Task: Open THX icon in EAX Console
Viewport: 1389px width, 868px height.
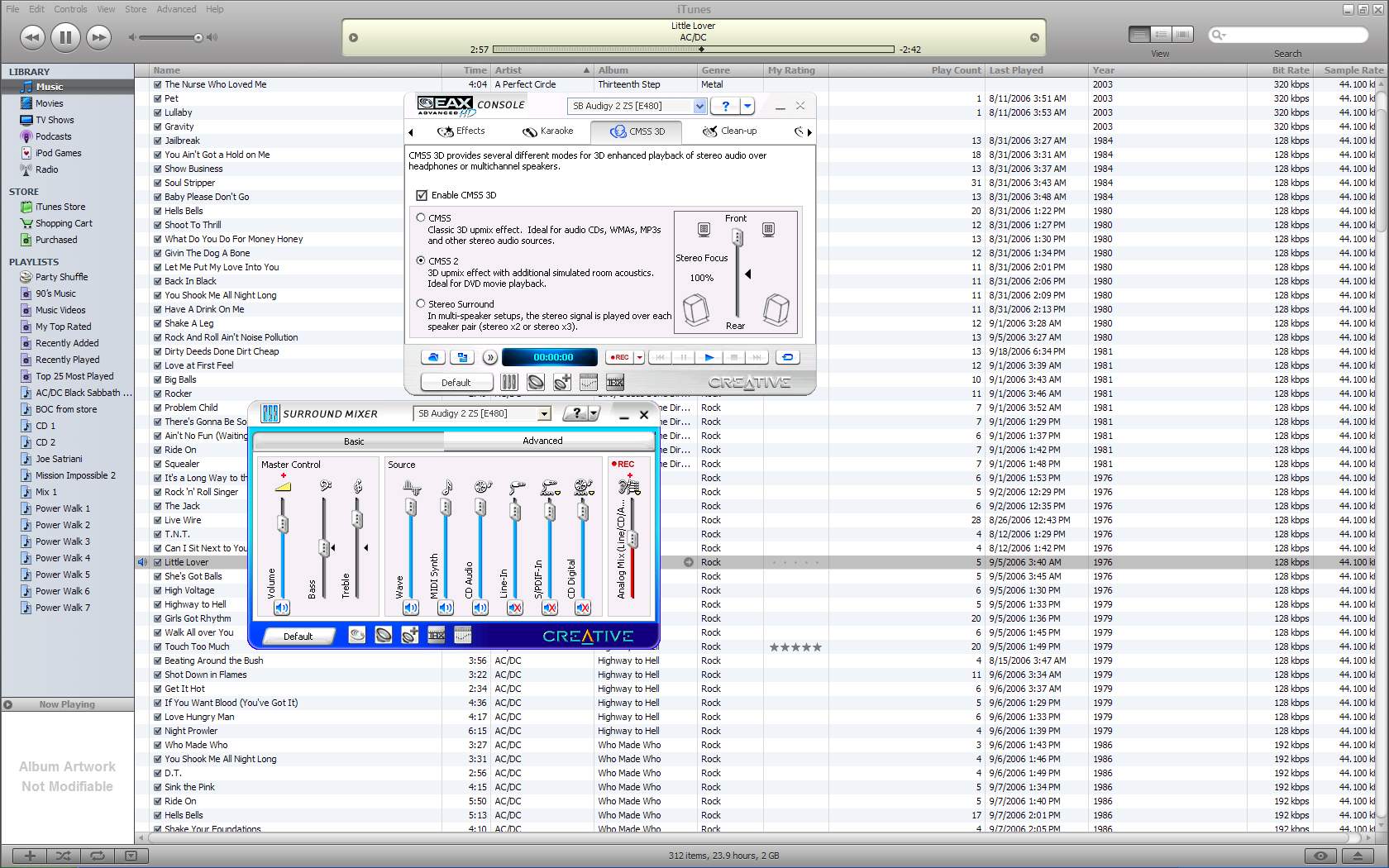Action: (x=615, y=382)
